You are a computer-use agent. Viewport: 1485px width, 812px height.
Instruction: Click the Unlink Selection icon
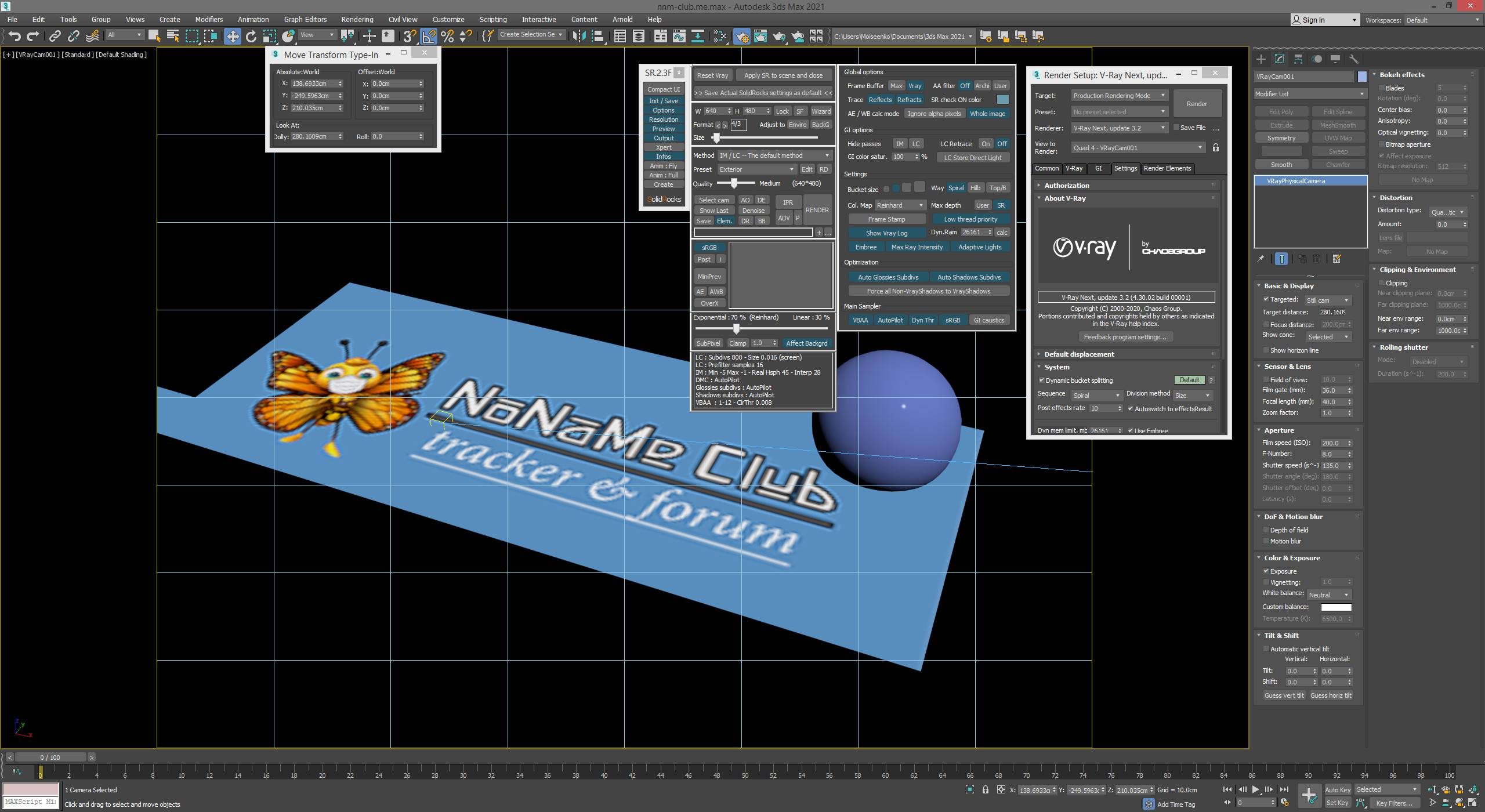pyautogui.click(x=73, y=37)
